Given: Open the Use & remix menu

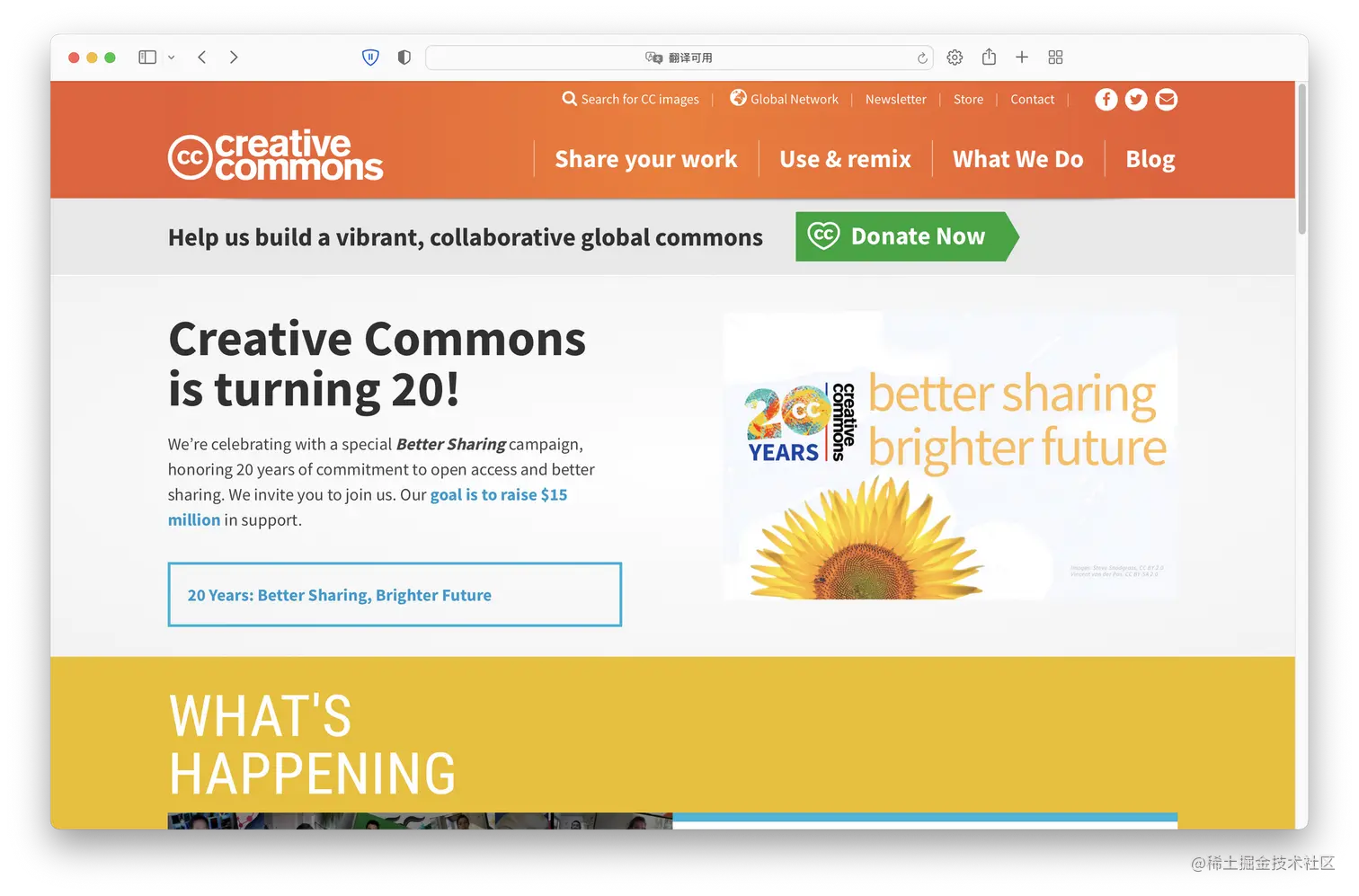Looking at the screenshot, I should (845, 159).
